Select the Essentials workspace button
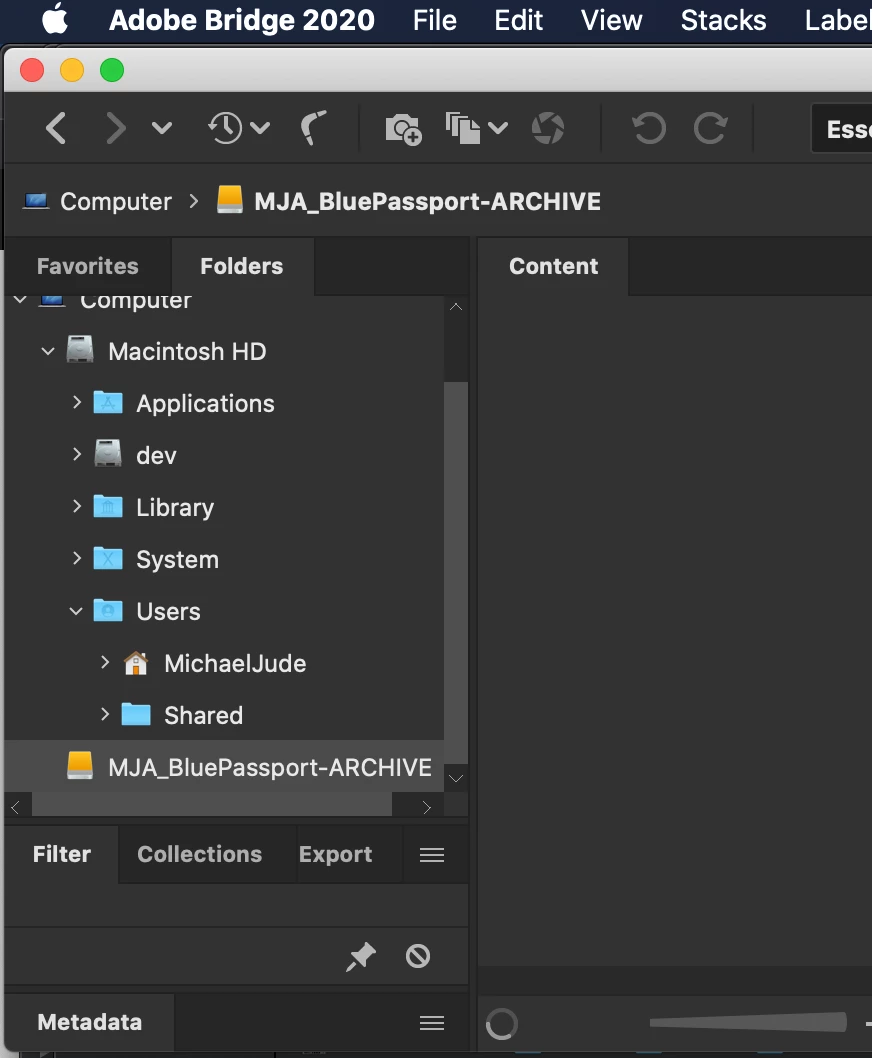The width and height of the screenshot is (872, 1058). [x=842, y=128]
